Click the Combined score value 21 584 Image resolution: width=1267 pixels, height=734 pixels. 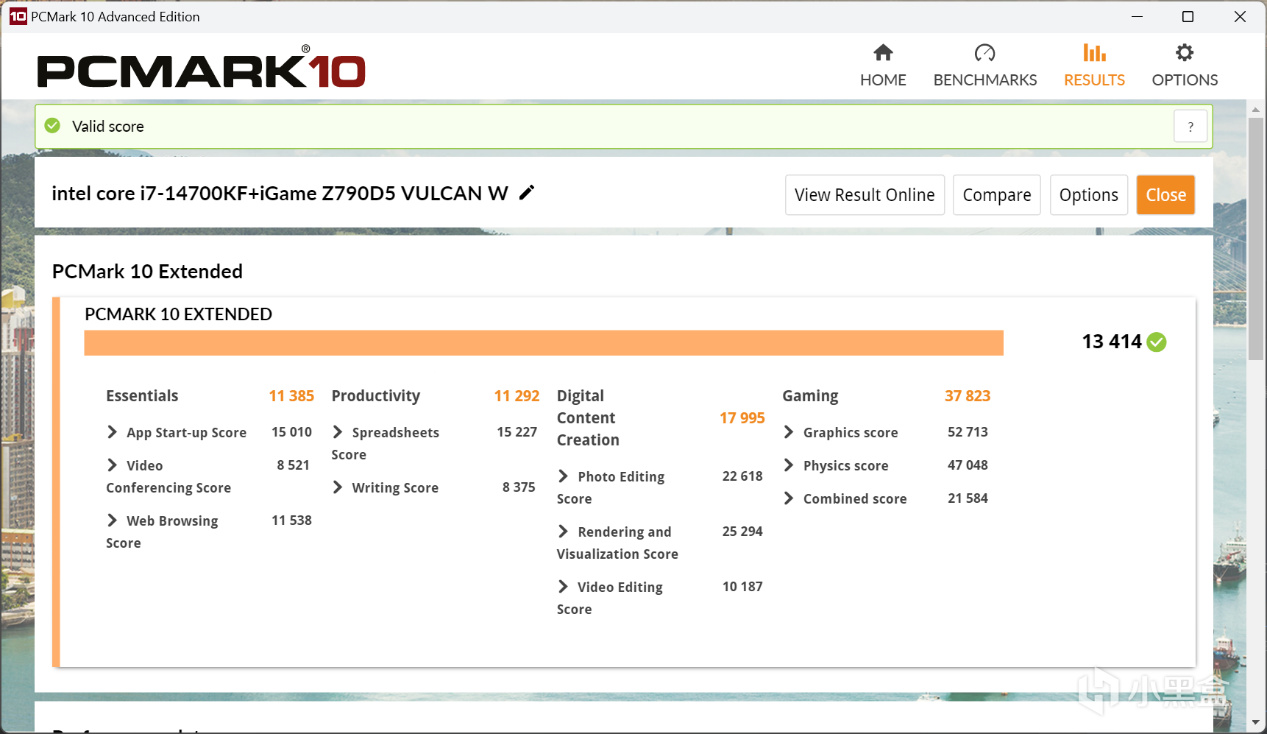(x=968, y=498)
